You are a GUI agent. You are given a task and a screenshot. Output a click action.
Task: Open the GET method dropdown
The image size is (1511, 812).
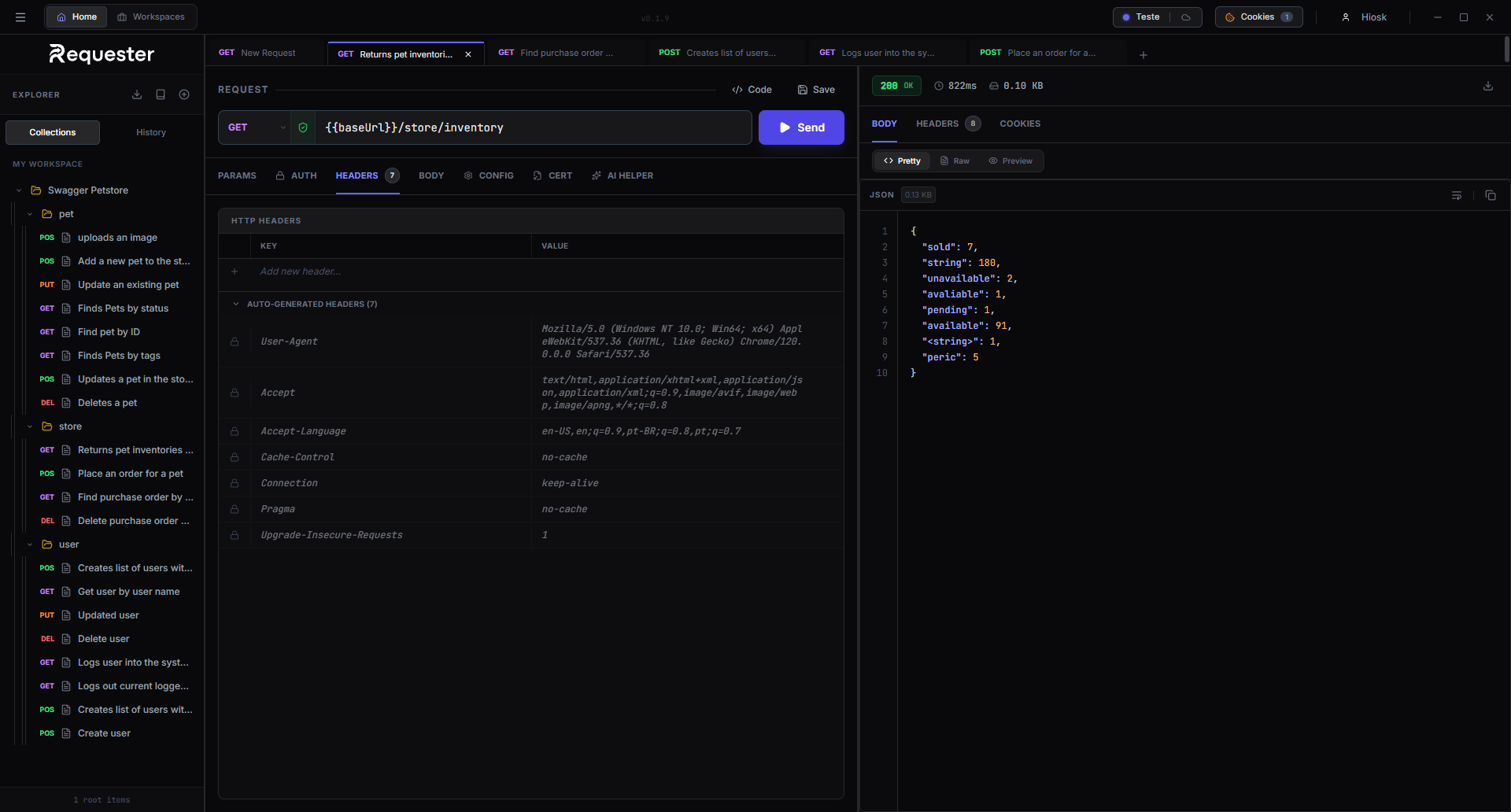click(x=256, y=127)
